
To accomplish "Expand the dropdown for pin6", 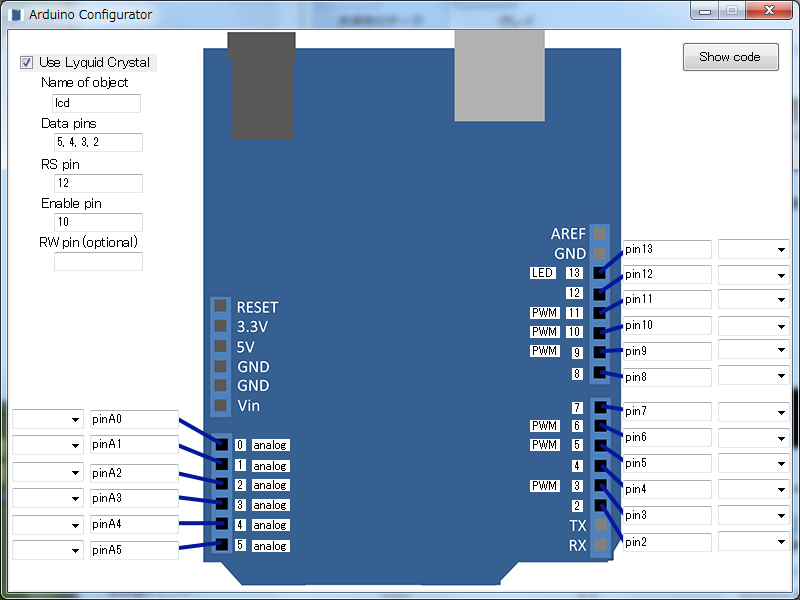I will 754,438.
